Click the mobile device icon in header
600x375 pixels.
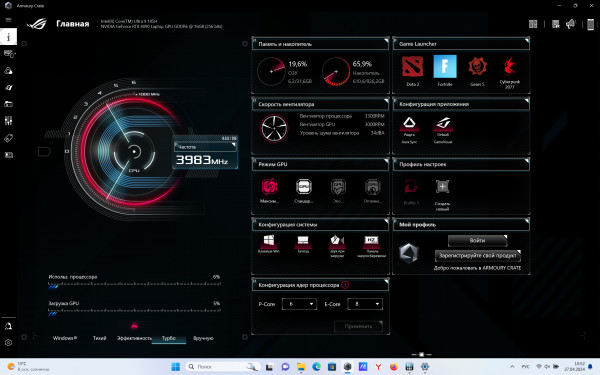click(x=590, y=24)
